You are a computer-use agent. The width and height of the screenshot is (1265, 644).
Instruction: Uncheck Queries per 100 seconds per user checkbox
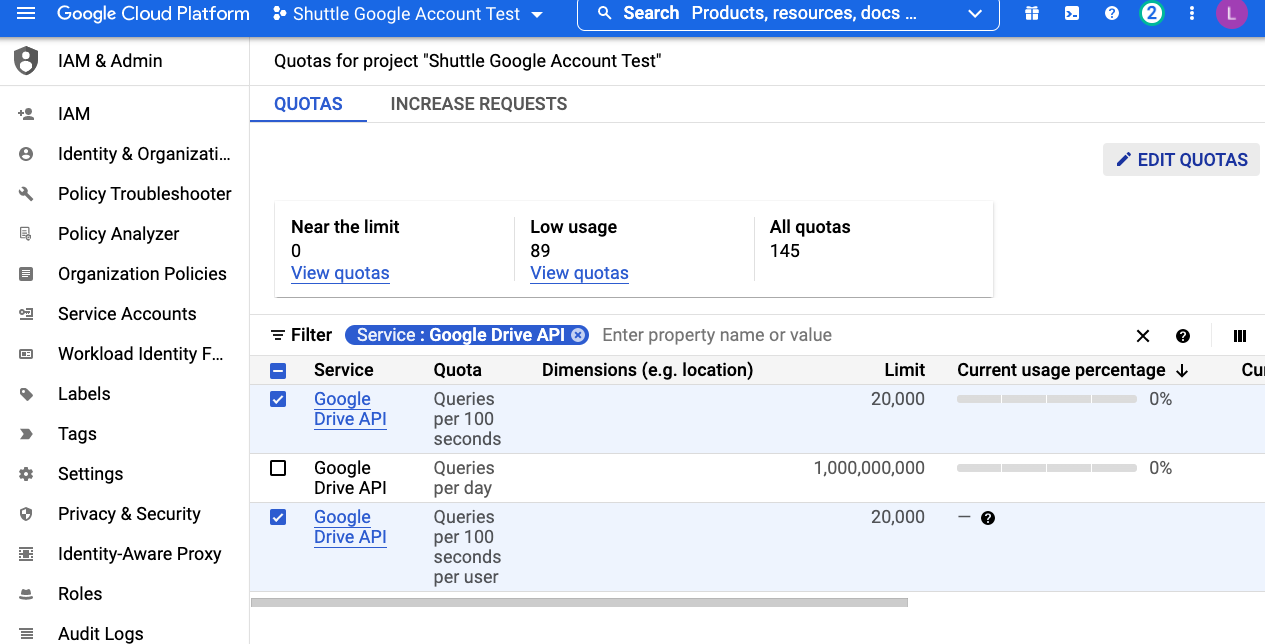[x=278, y=517]
